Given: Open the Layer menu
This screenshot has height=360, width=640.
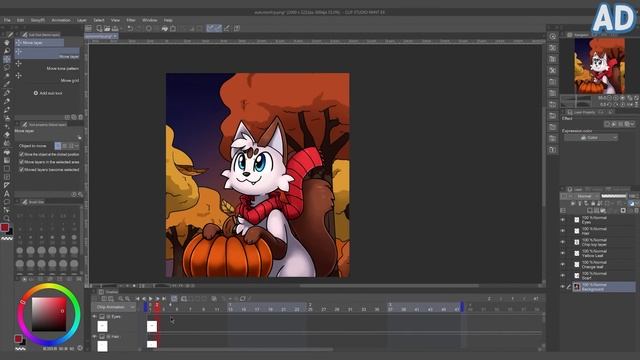Looking at the screenshot, I should tap(82, 20).
